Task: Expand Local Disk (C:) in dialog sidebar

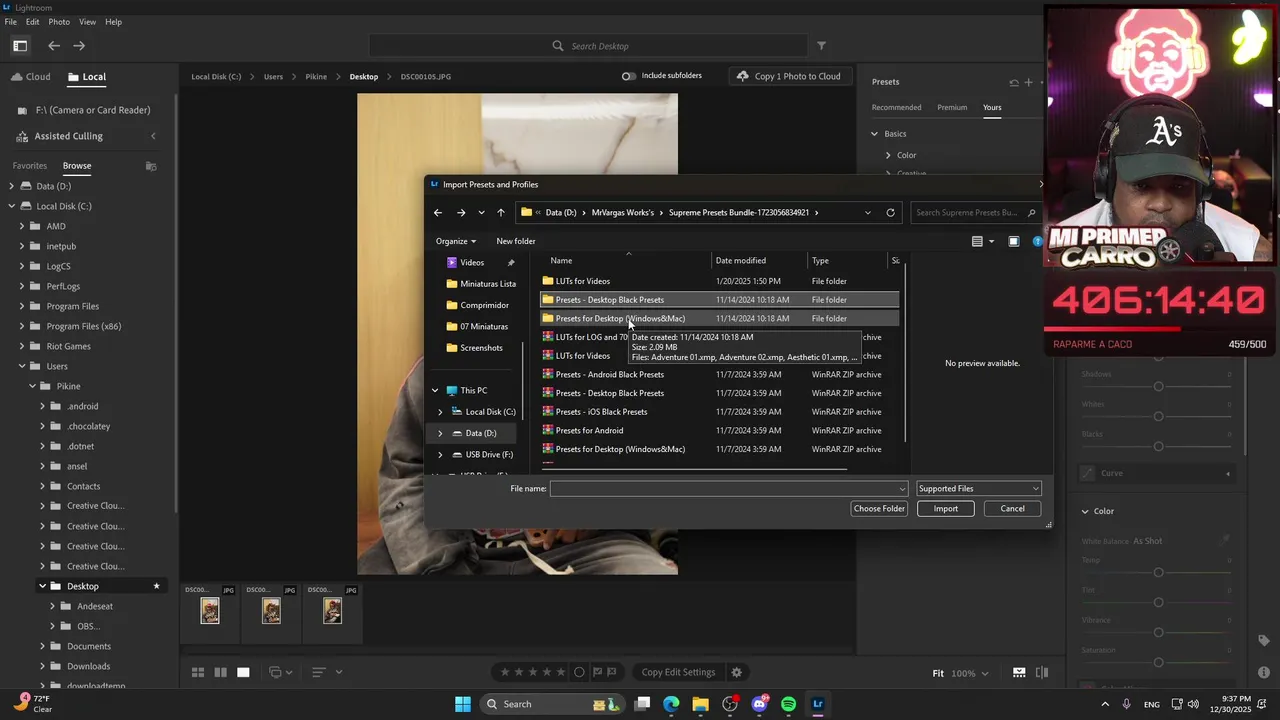Action: (x=440, y=412)
